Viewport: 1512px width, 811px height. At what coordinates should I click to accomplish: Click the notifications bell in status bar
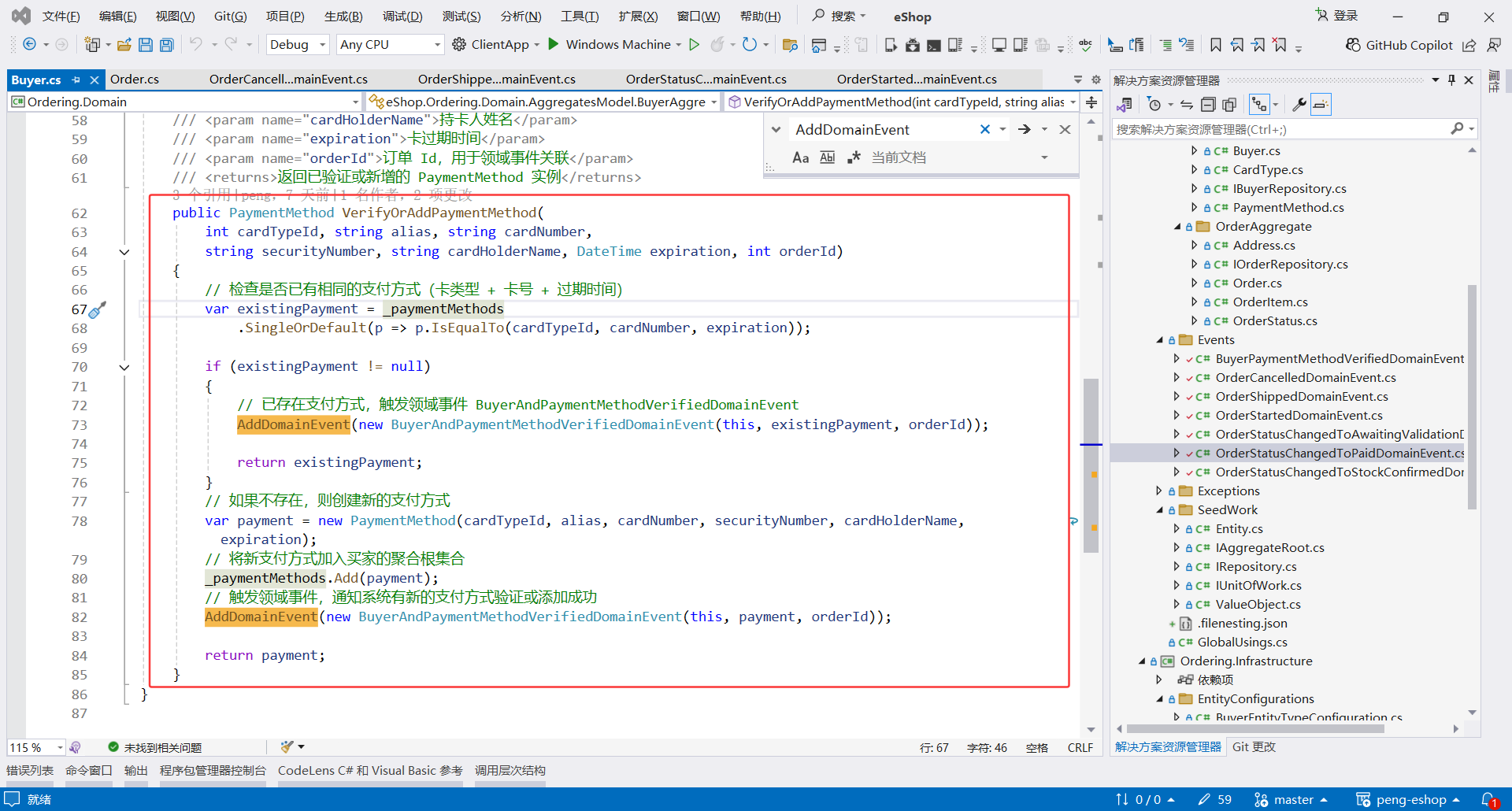pos(1488,799)
